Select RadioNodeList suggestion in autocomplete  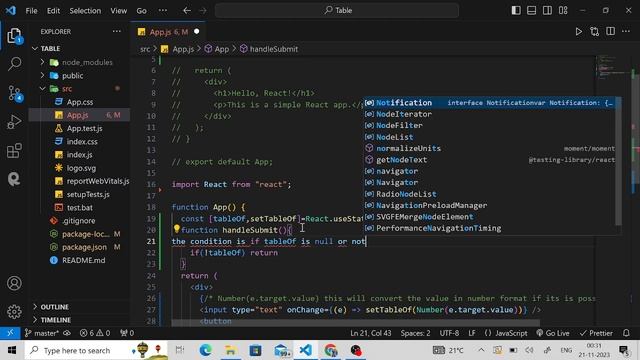point(490,194)
